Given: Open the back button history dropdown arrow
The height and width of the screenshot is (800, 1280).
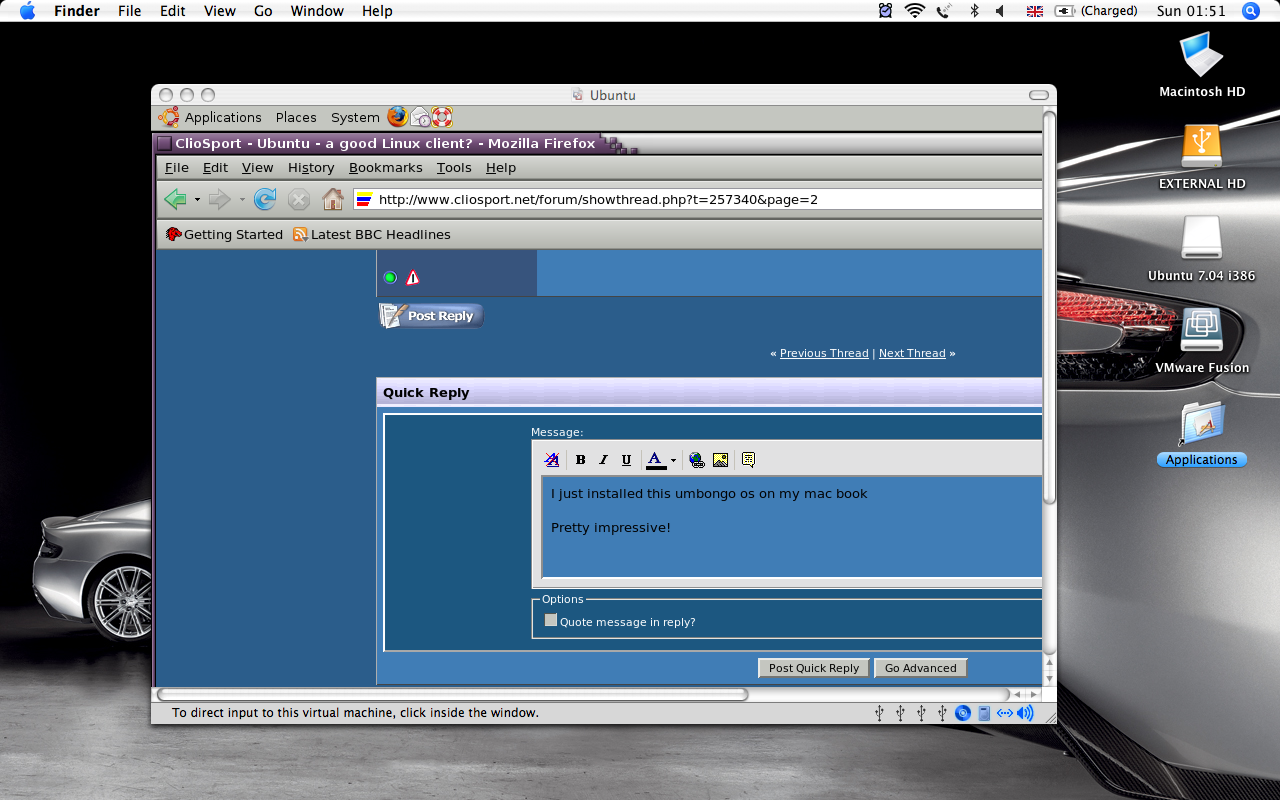Looking at the screenshot, I should tap(197, 200).
